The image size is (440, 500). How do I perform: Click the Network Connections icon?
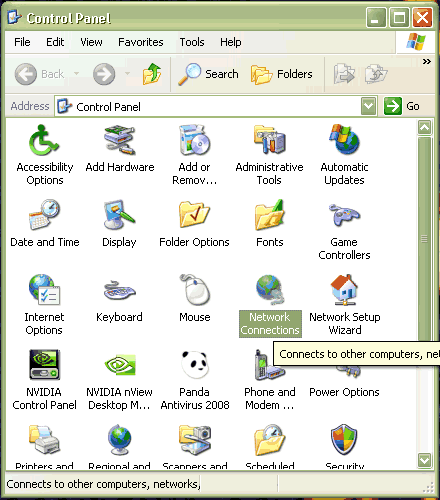pos(270,290)
